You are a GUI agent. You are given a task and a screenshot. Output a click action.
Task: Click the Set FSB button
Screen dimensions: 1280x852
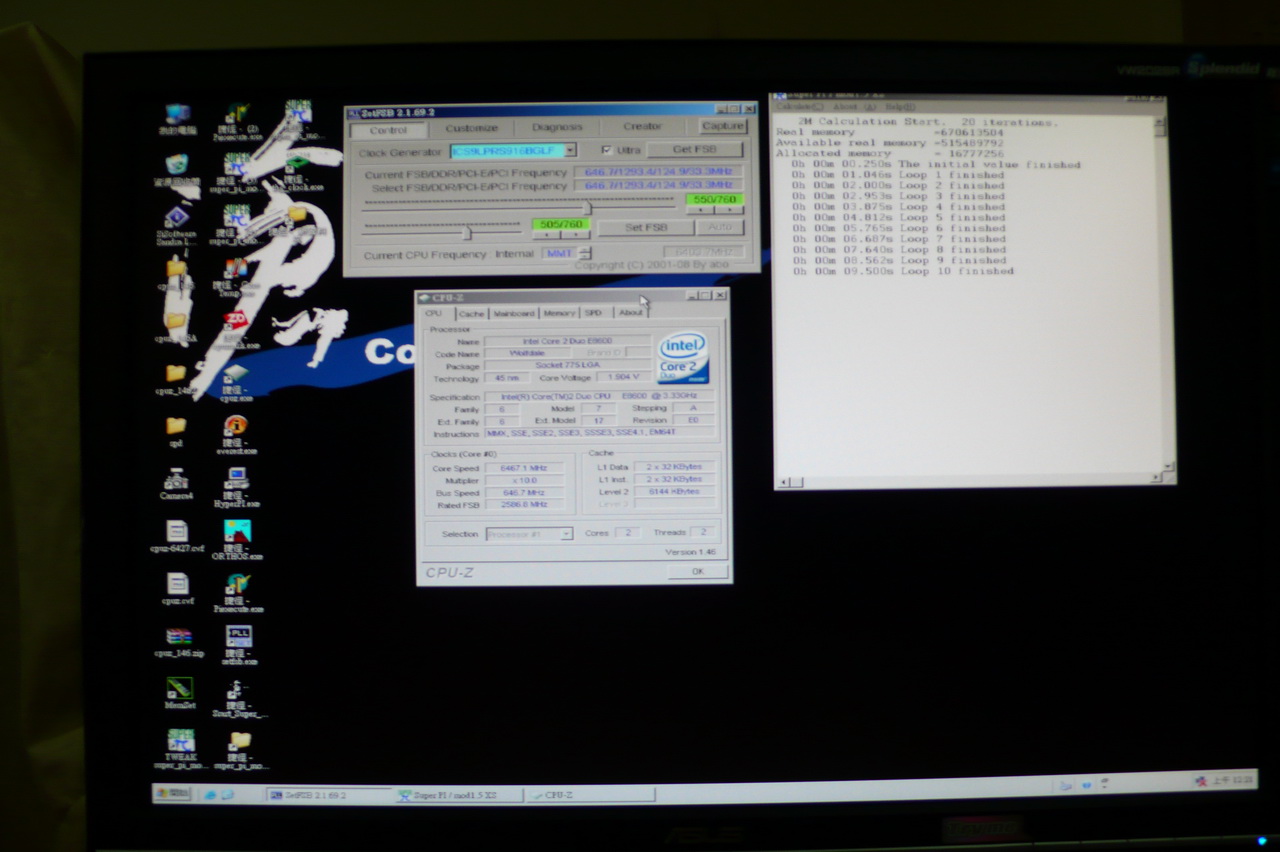click(646, 228)
